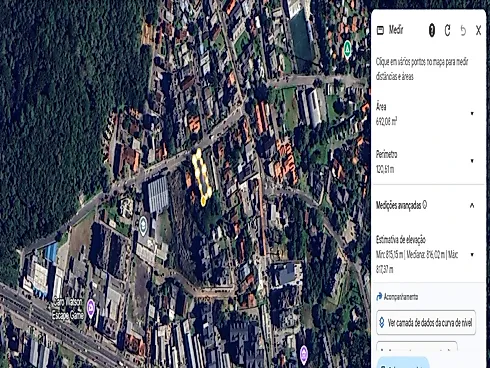
Task: Undo last point with the undo arrow
Action: (463, 31)
